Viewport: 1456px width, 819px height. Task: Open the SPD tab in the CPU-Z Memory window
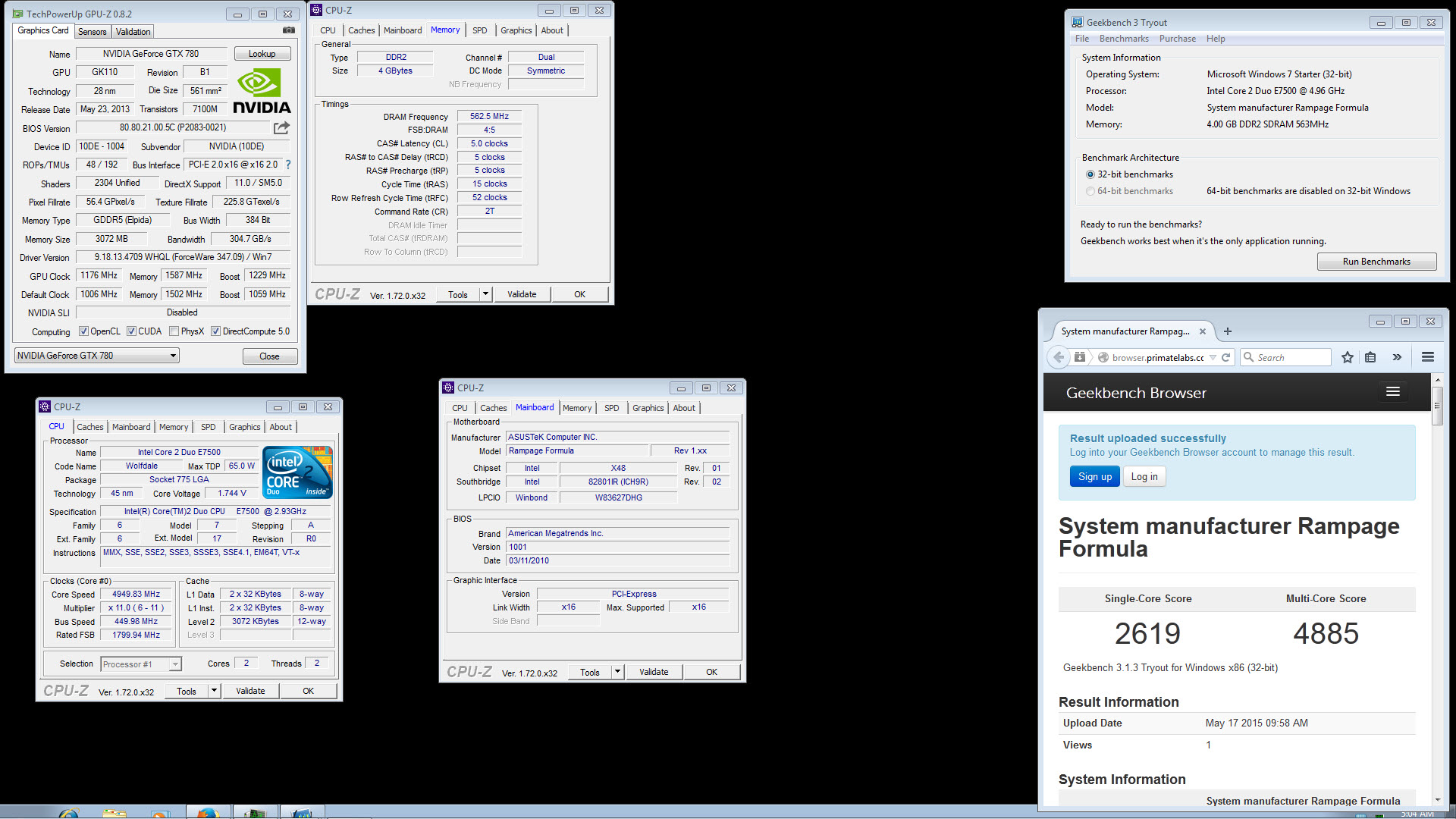(480, 30)
